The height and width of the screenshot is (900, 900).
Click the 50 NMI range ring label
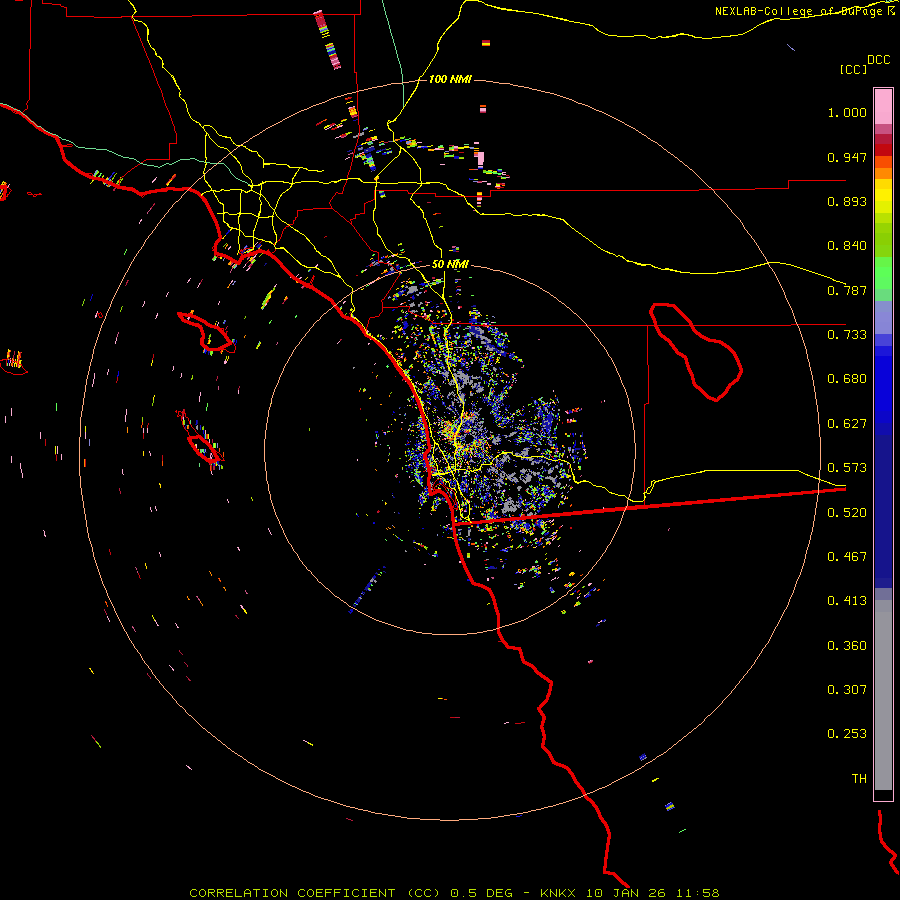point(450,264)
